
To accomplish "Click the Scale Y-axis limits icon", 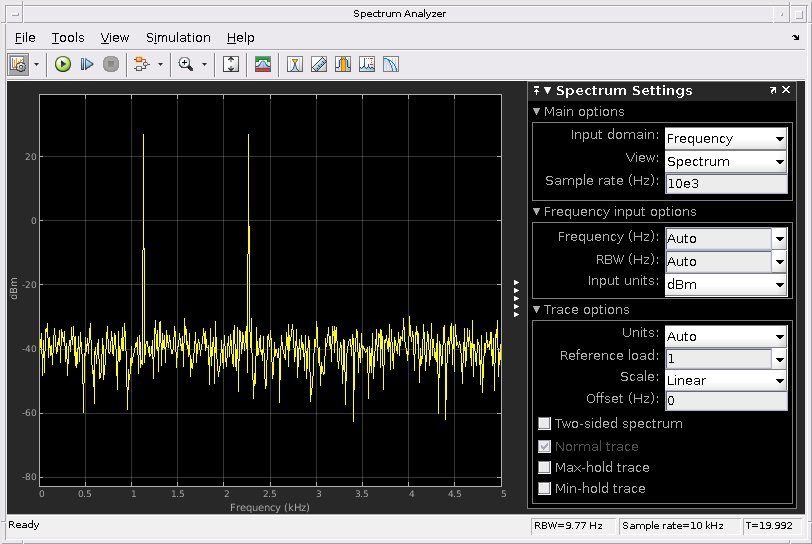I will click(x=231, y=64).
